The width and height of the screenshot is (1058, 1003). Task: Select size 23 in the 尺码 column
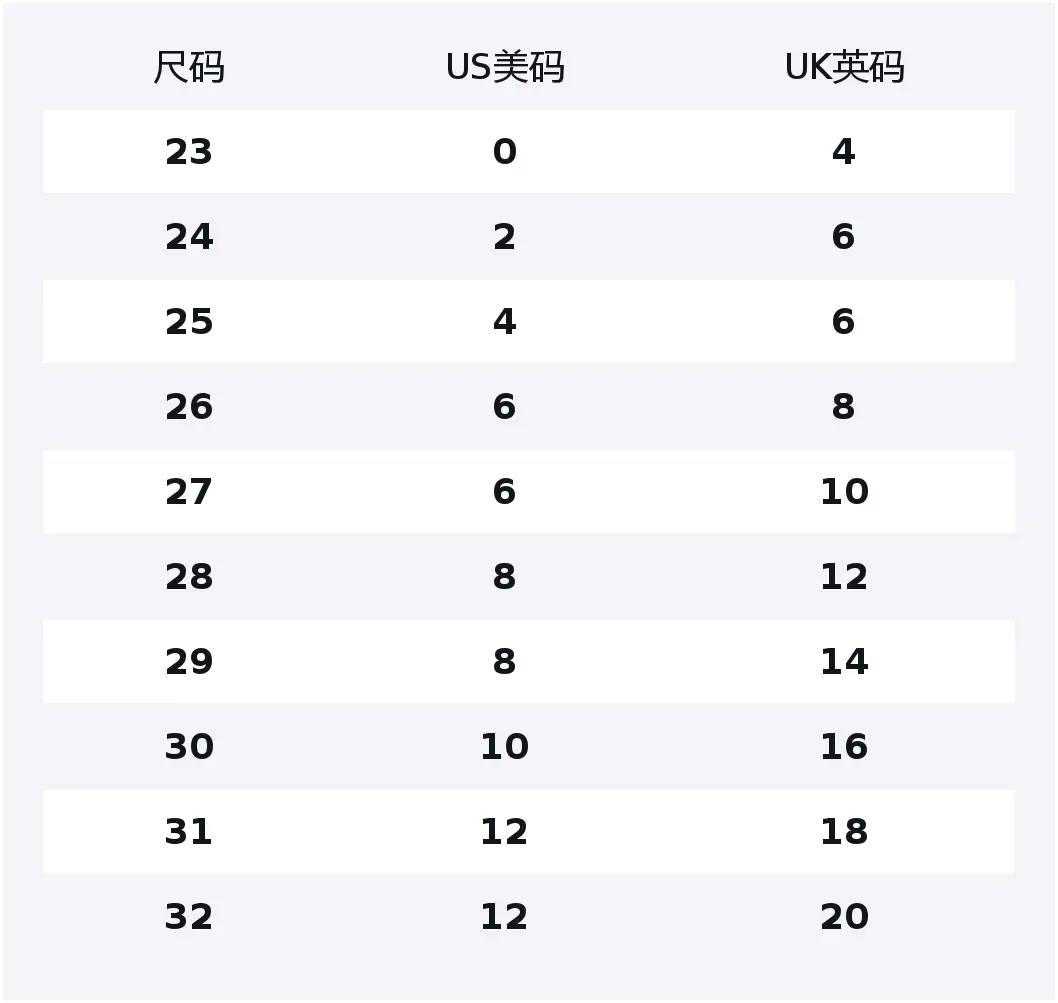[x=189, y=152]
